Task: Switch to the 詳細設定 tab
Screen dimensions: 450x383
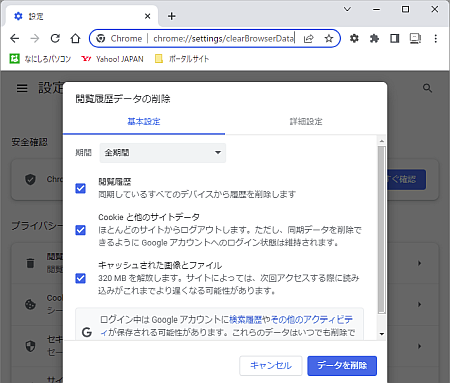Action: click(x=306, y=122)
